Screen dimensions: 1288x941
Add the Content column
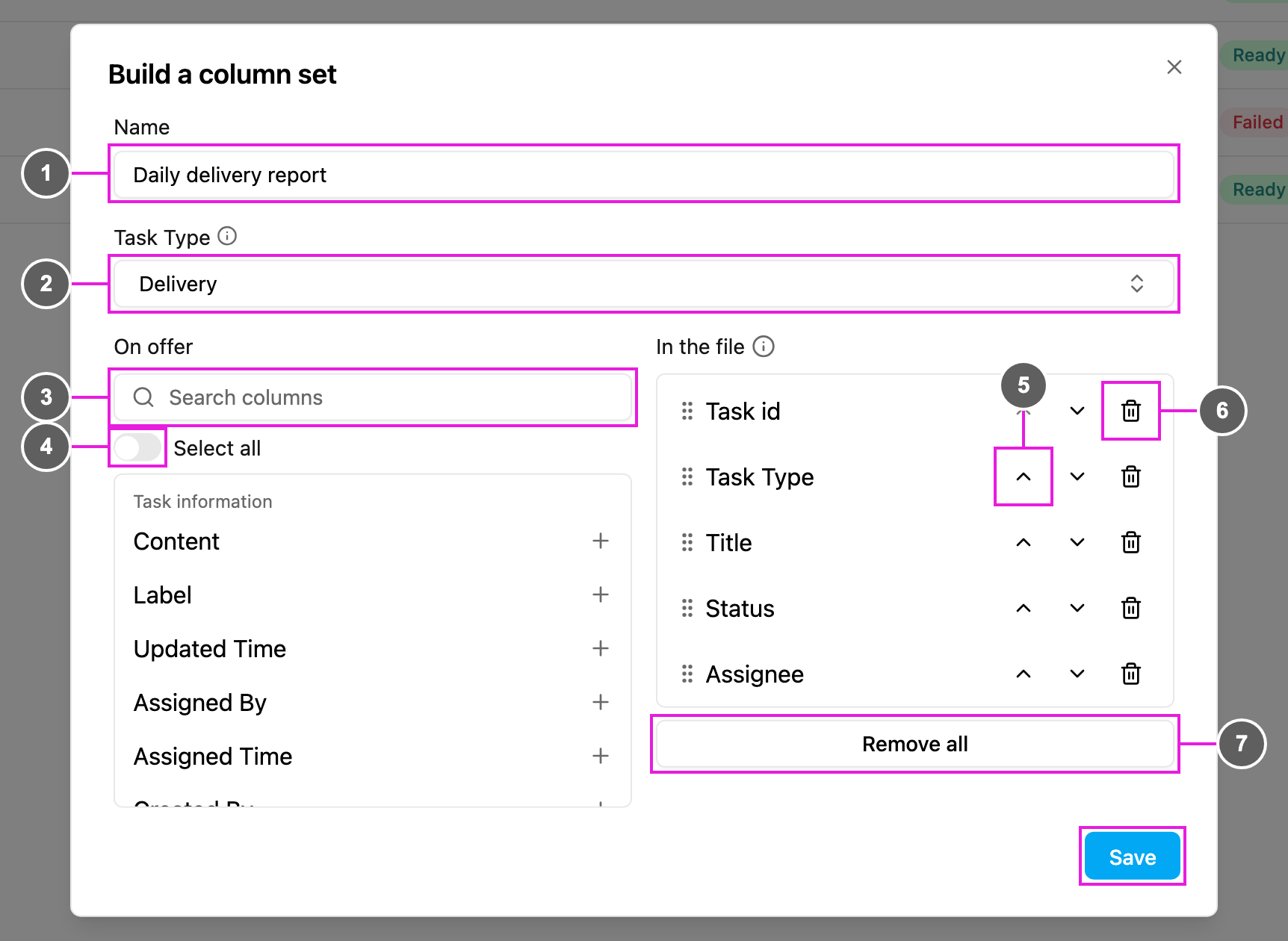(x=601, y=541)
